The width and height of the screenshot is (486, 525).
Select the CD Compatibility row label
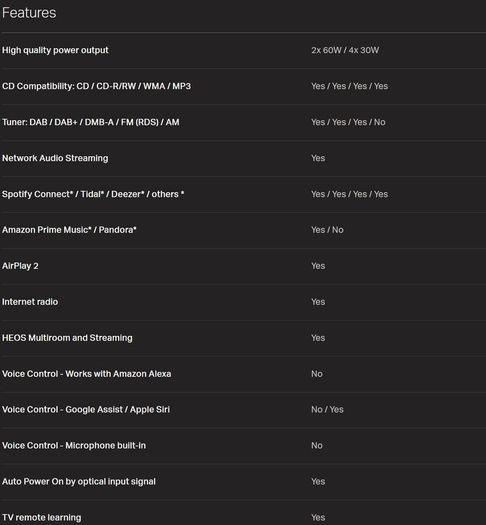click(96, 86)
